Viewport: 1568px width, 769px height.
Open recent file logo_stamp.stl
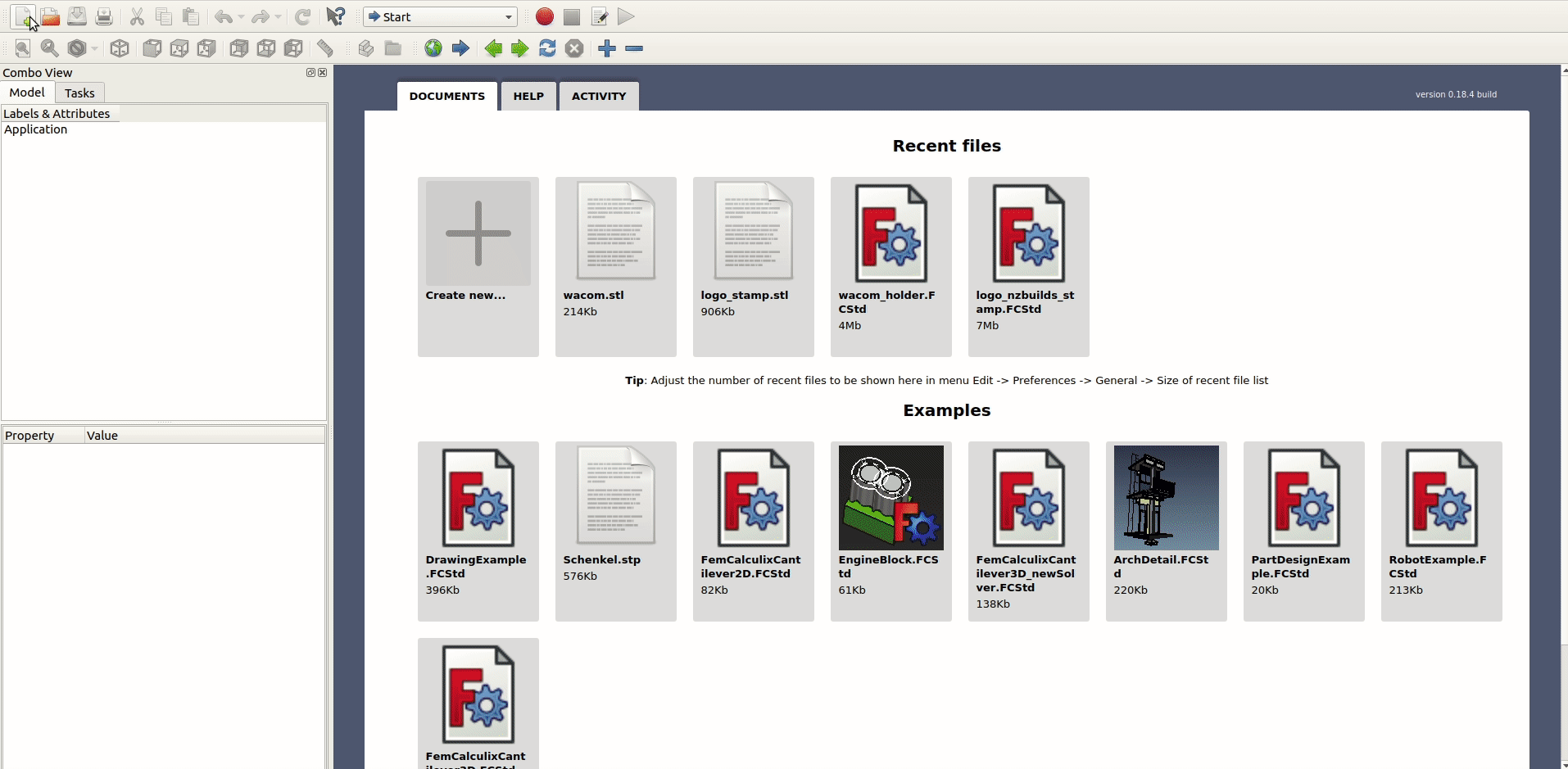coord(754,267)
